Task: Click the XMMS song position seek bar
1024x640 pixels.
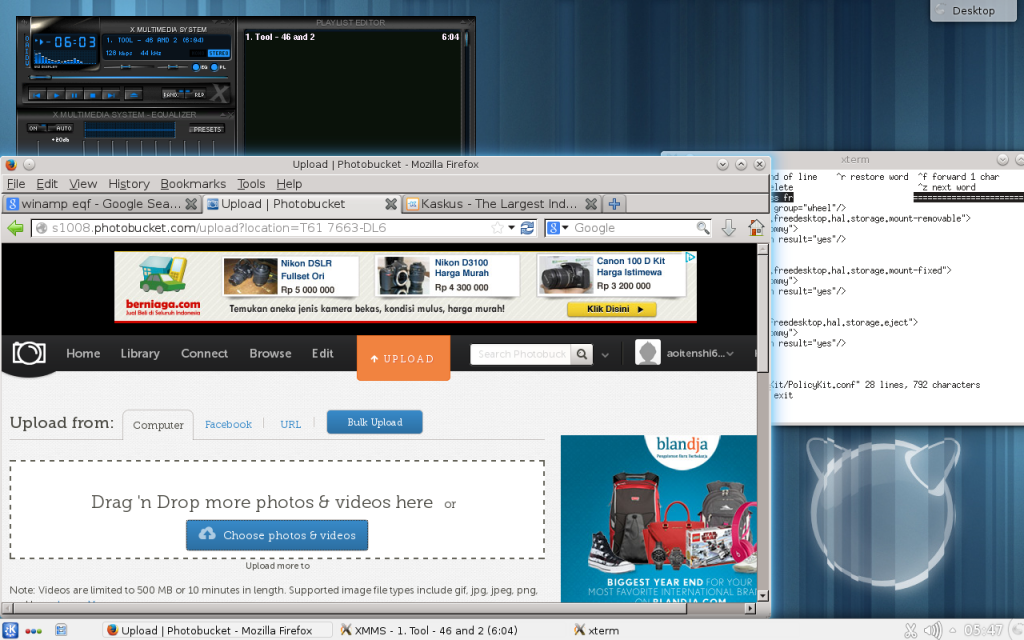Action: pos(128,77)
